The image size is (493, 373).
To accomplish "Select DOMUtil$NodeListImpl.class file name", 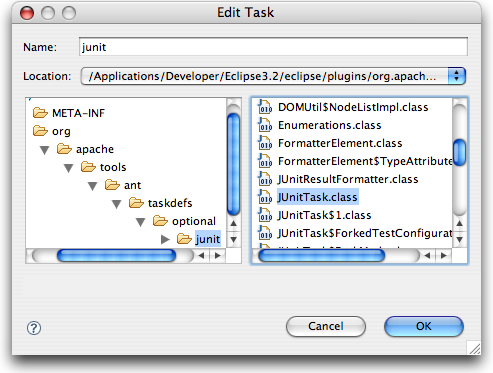I will tap(353, 107).
